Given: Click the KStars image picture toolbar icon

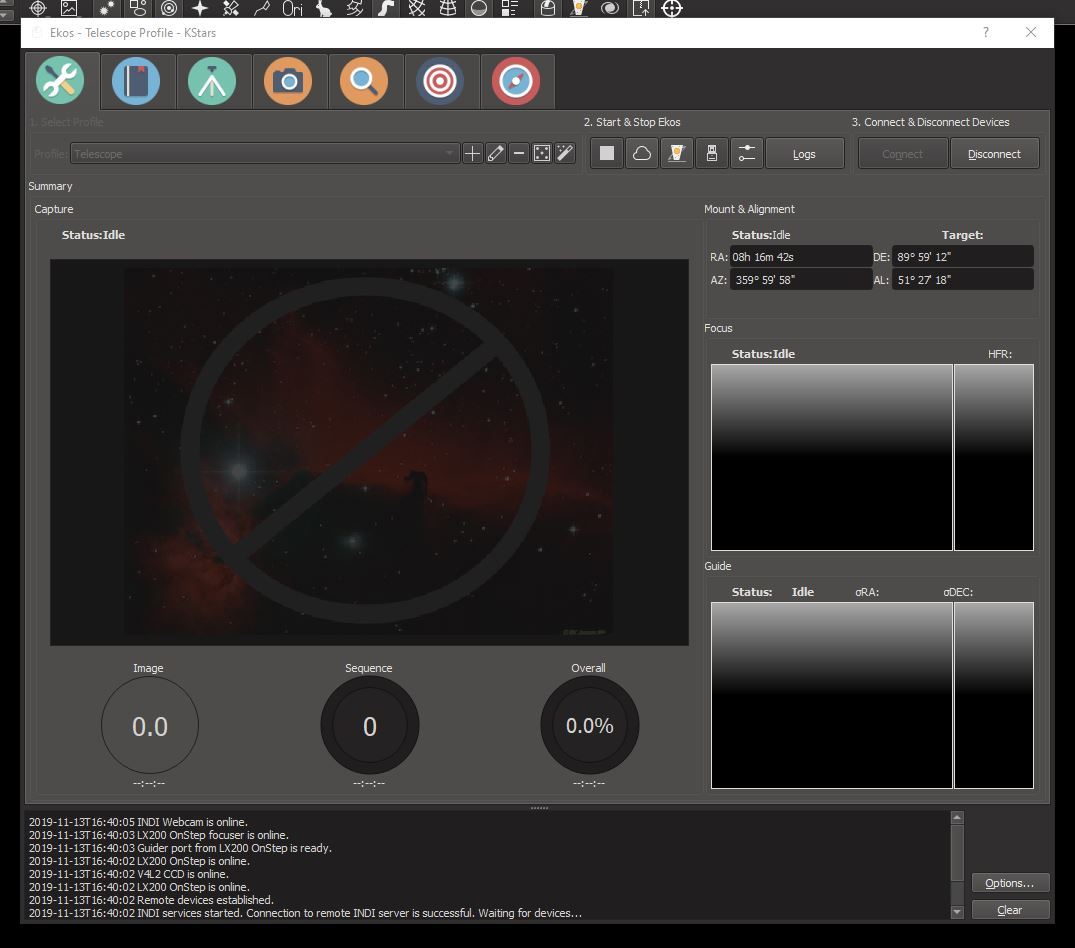Looking at the screenshot, I should pyautogui.click(x=69, y=8).
